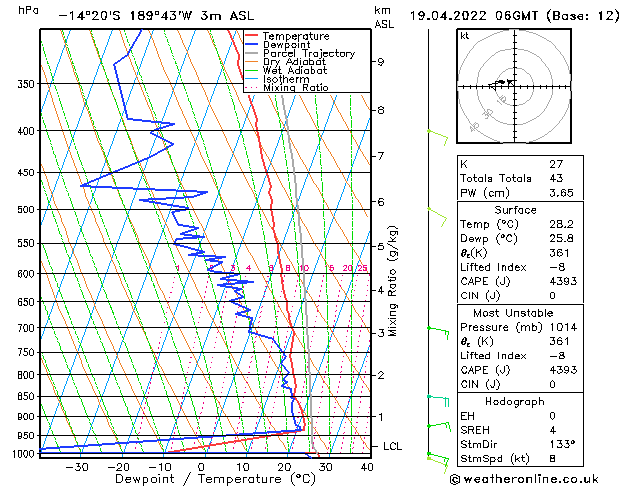The image size is (629, 486).
Task: Click the wind barb at 850 hPa level
Action: (438, 401)
